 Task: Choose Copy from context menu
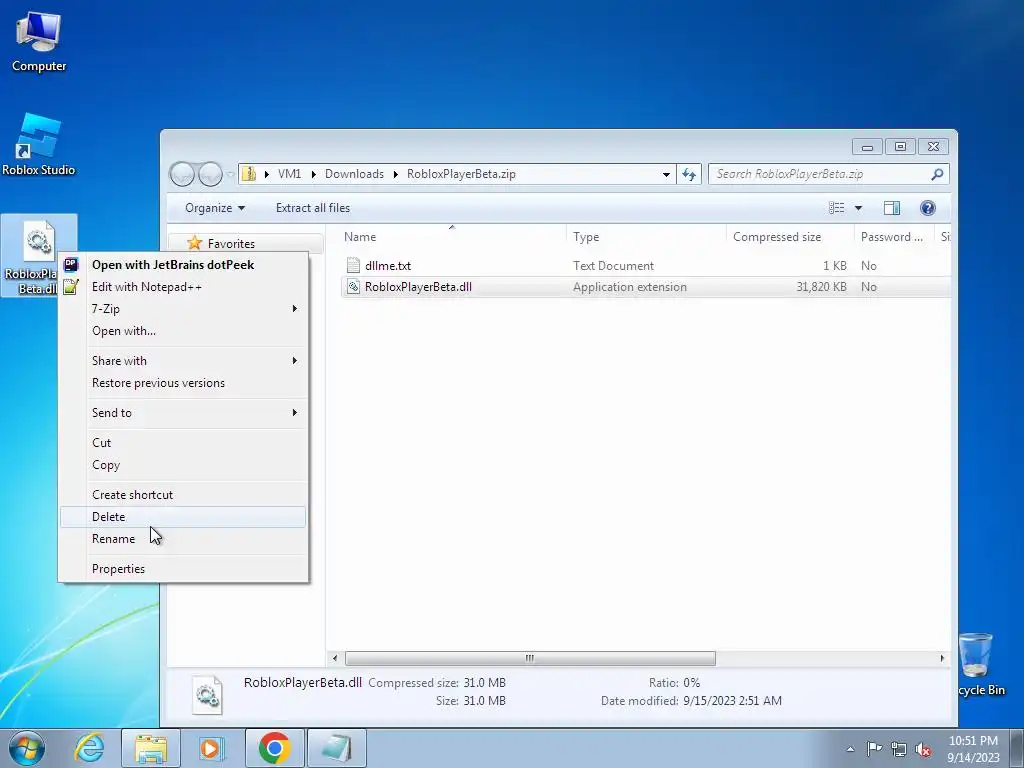tap(183, 465)
